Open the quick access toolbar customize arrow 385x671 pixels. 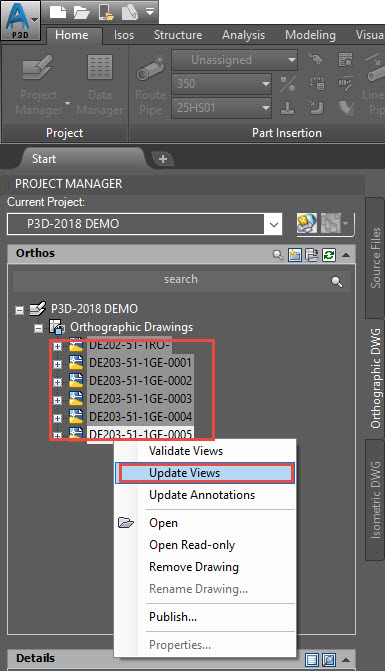(150, 12)
